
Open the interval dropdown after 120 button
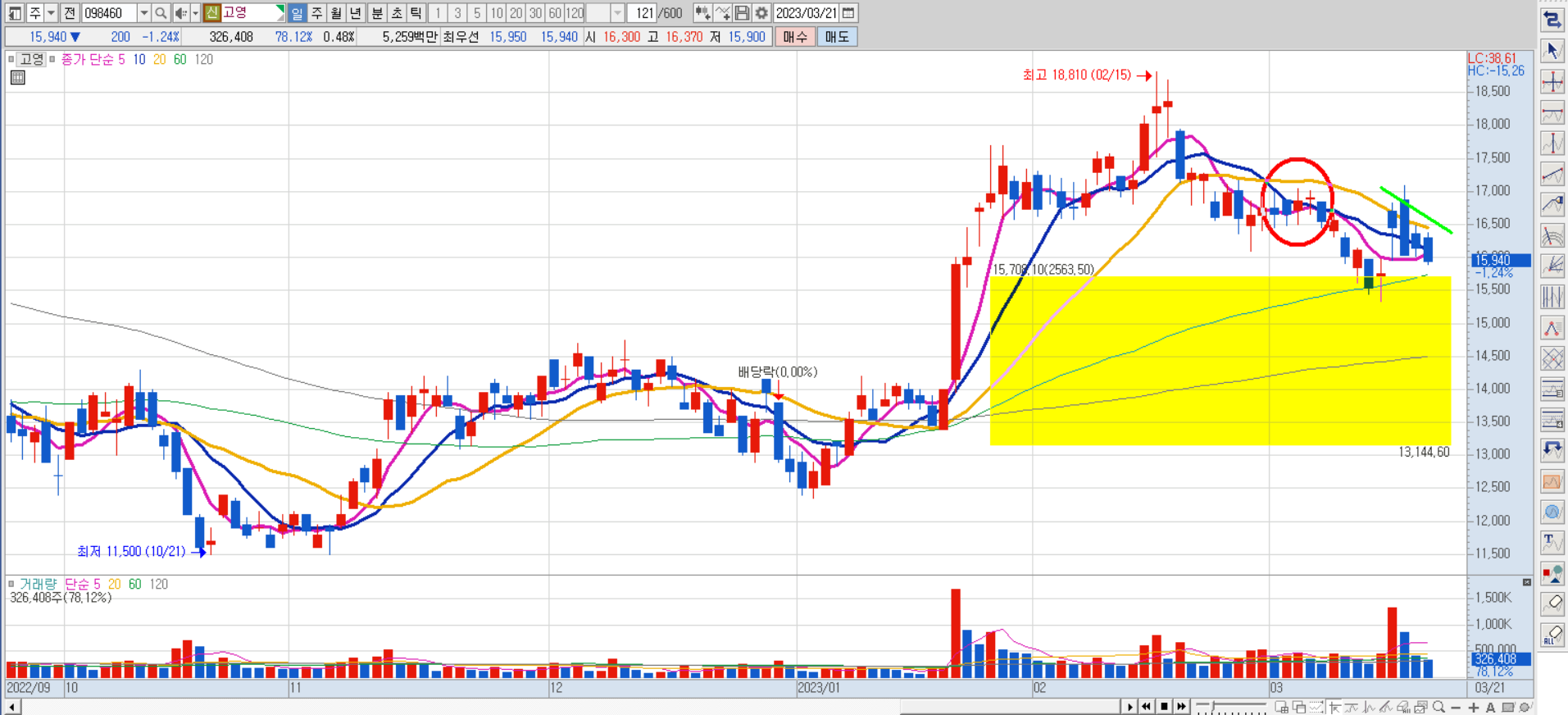coord(618,13)
